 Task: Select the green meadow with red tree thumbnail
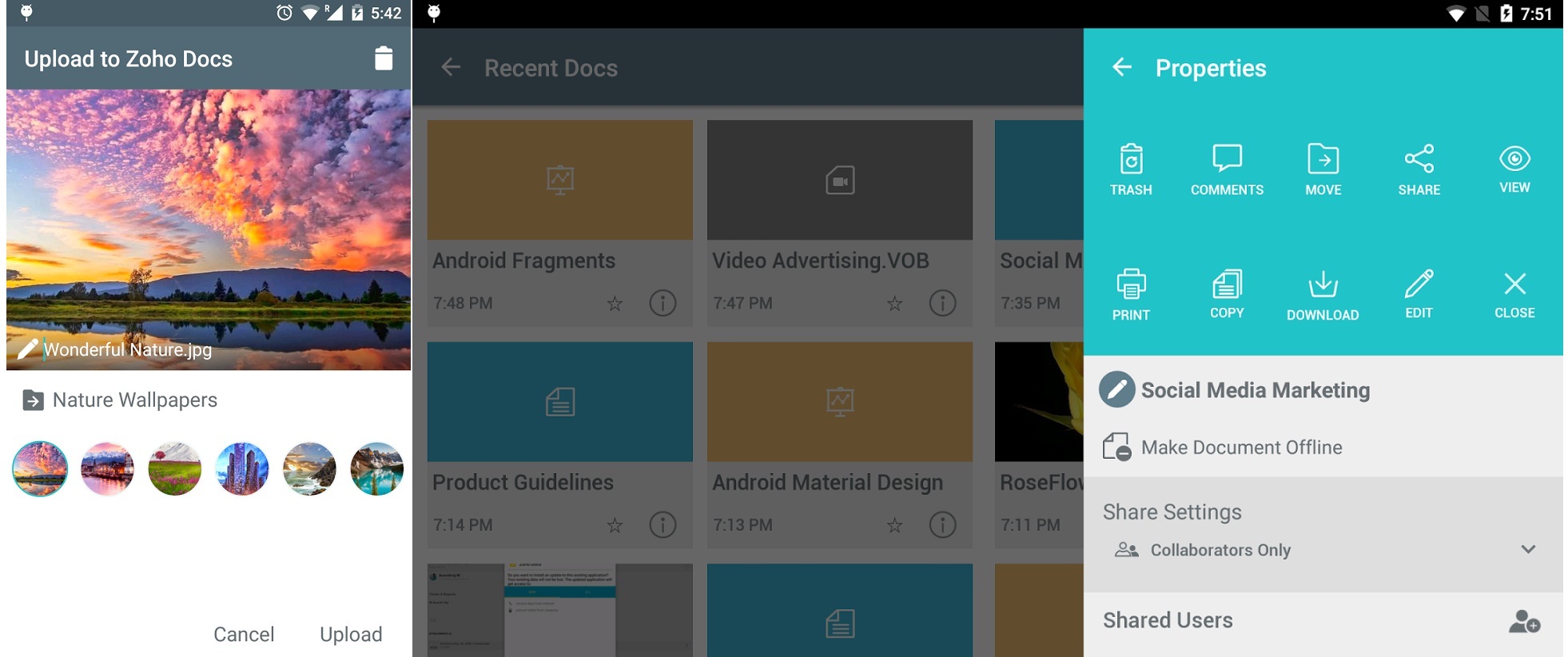pos(174,469)
